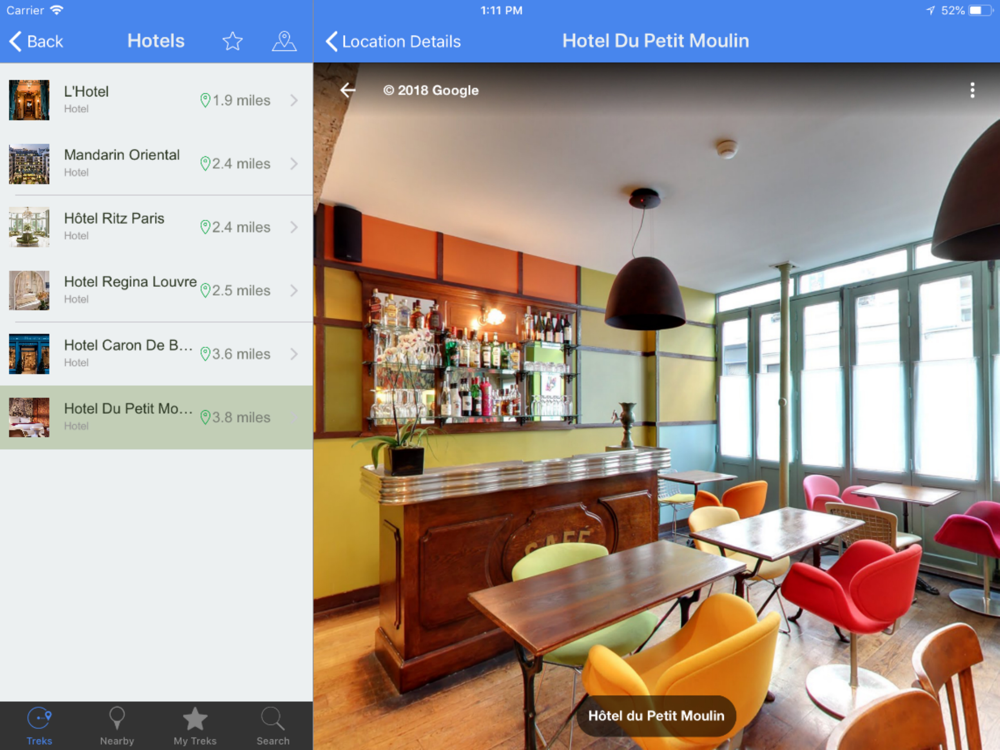
Task: Expand Mandarin Oriental row chevron
Action: pyautogui.click(x=294, y=164)
